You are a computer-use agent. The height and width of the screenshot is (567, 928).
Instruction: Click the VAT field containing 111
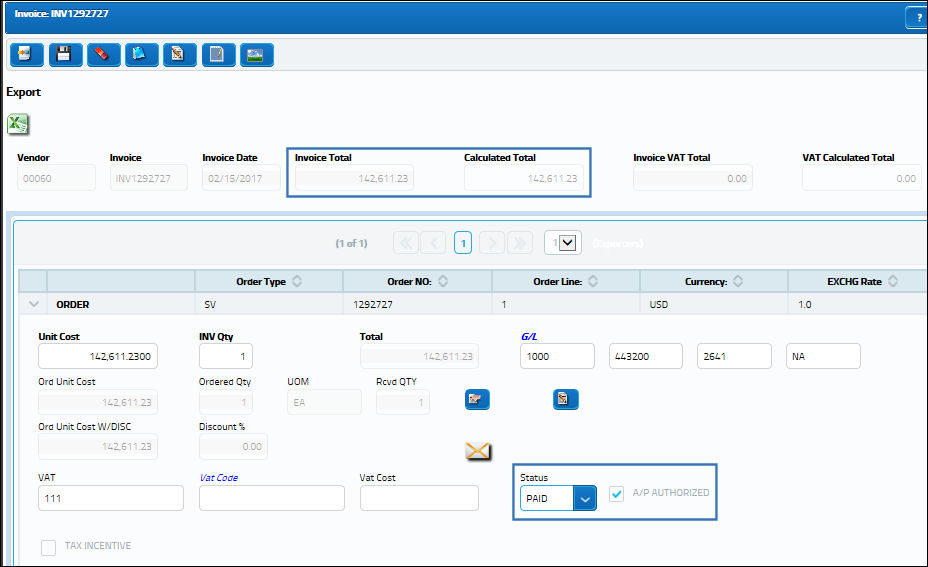[111, 498]
